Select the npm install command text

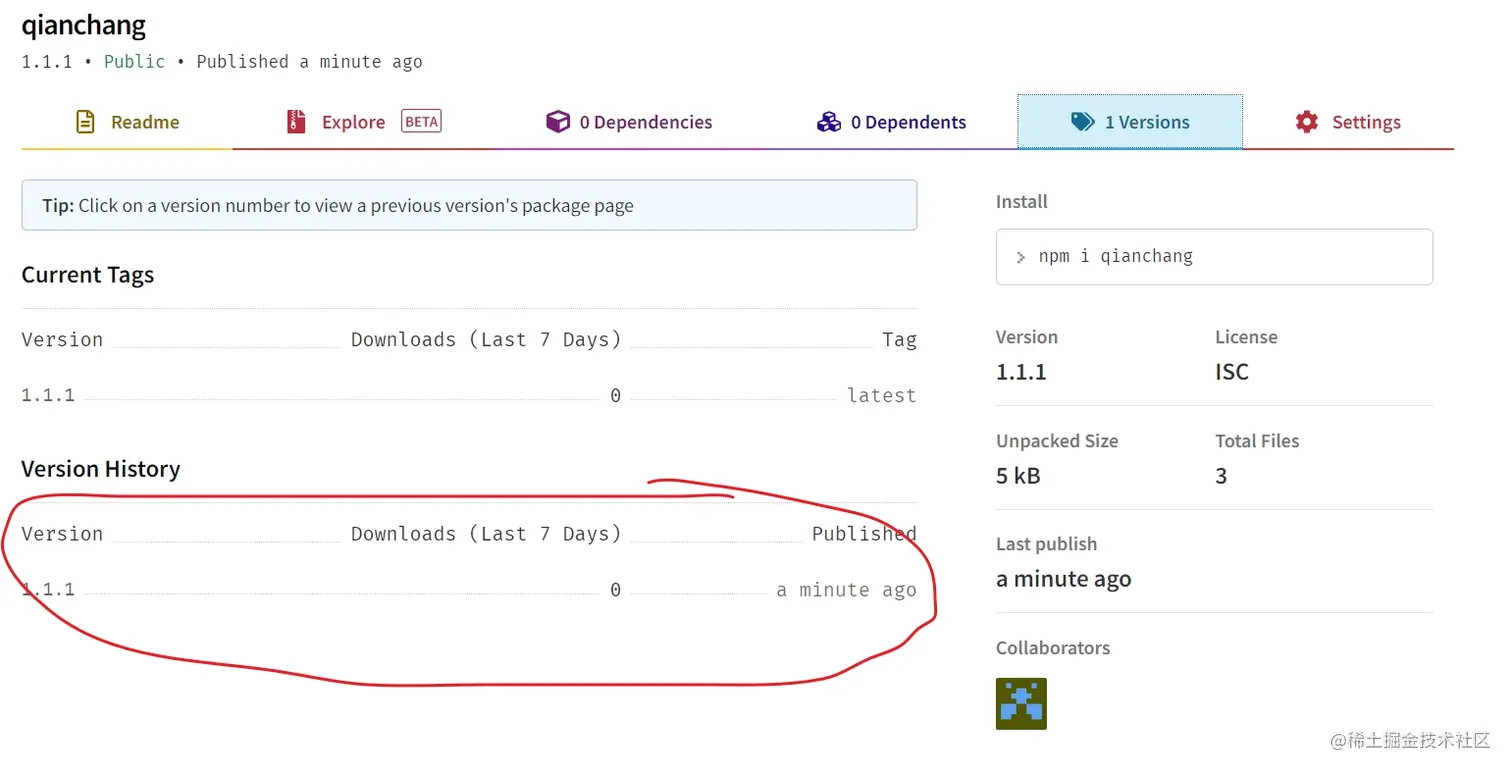[x=1117, y=256]
